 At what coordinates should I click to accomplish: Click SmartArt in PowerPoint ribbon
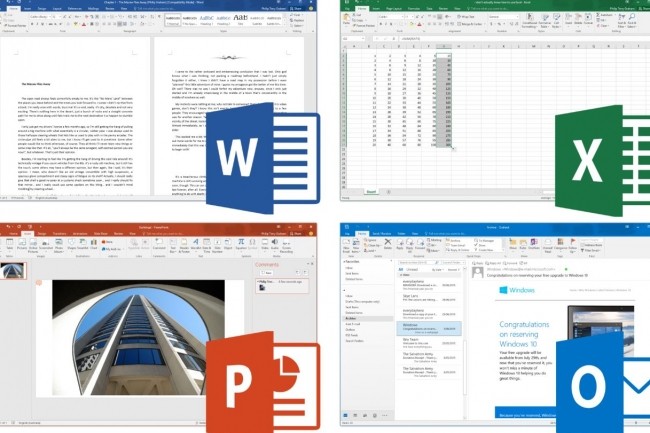(82, 244)
